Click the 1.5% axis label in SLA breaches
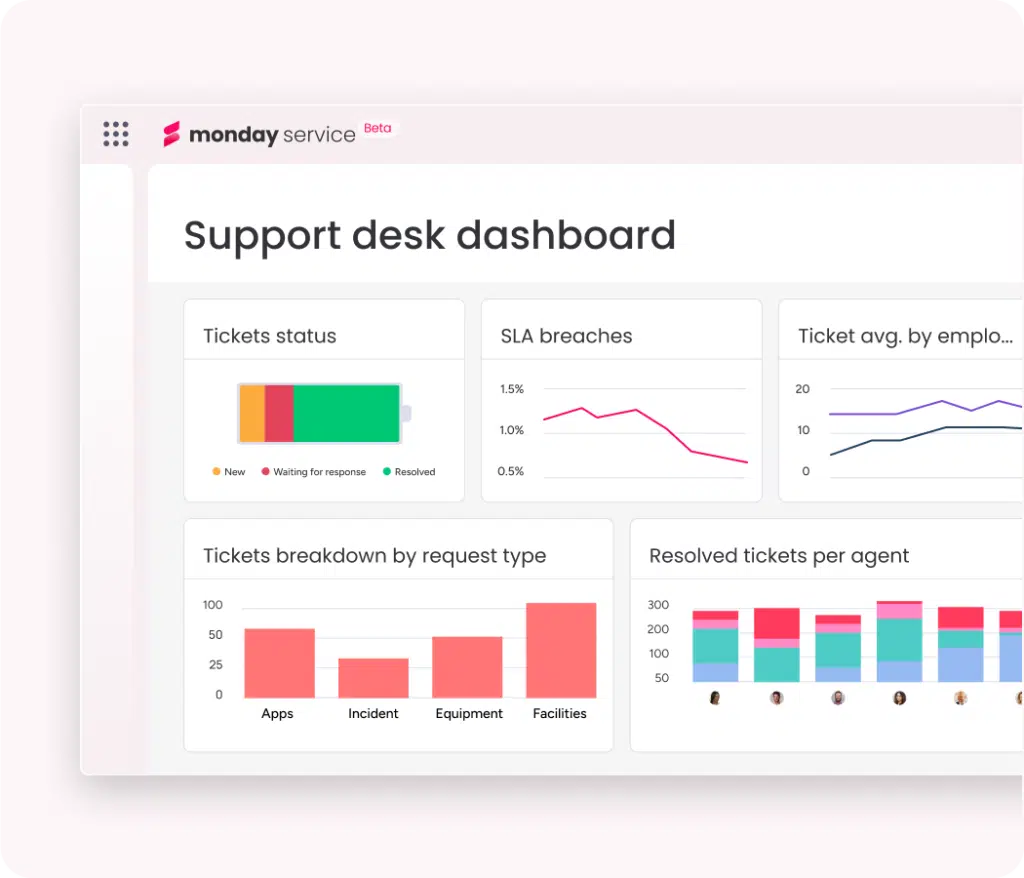 pyautogui.click(x=511, y=389)
